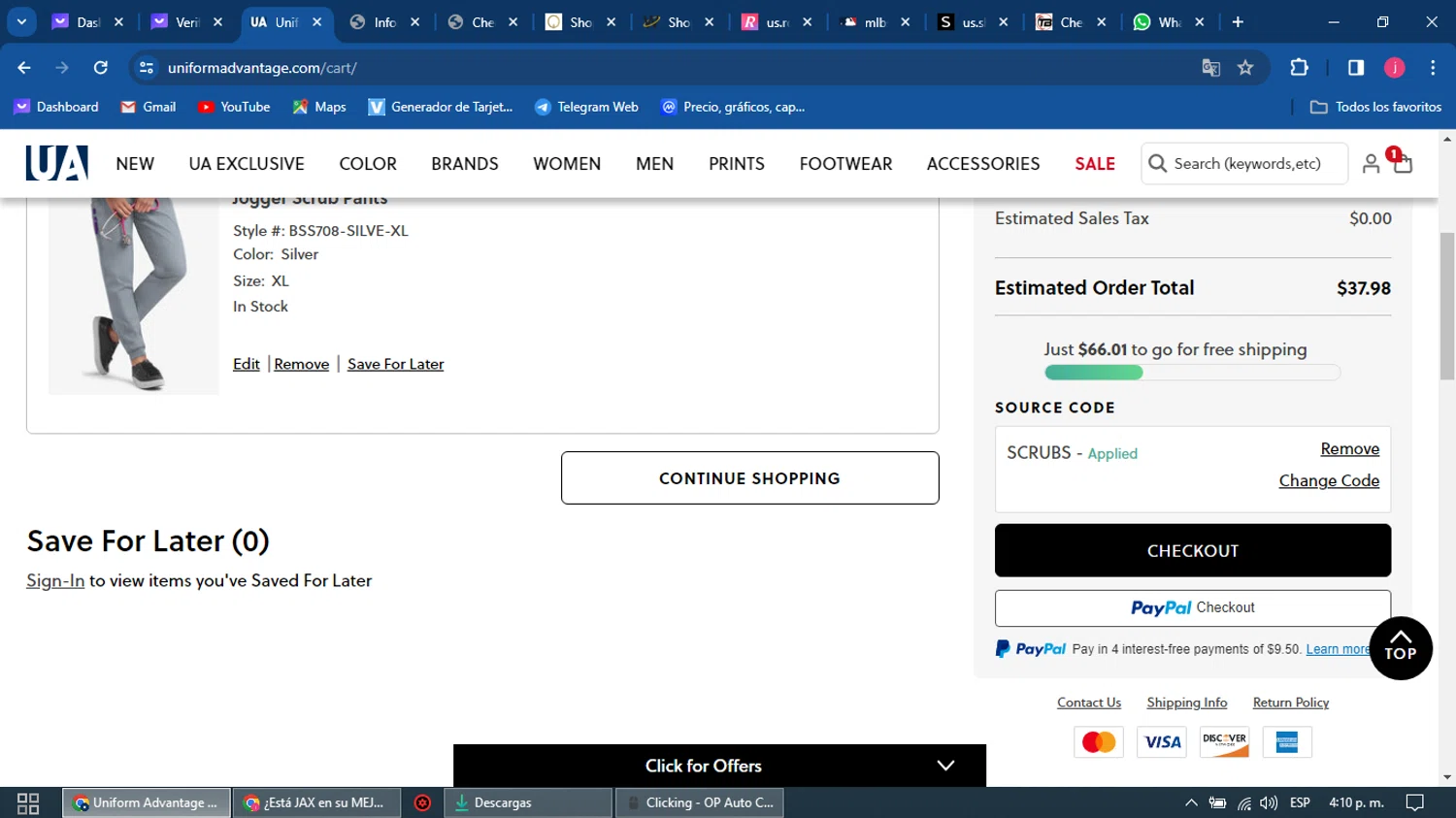Open a new browser tab
The height and width of the screenshot is (818, 1456).
point(1238,21)
